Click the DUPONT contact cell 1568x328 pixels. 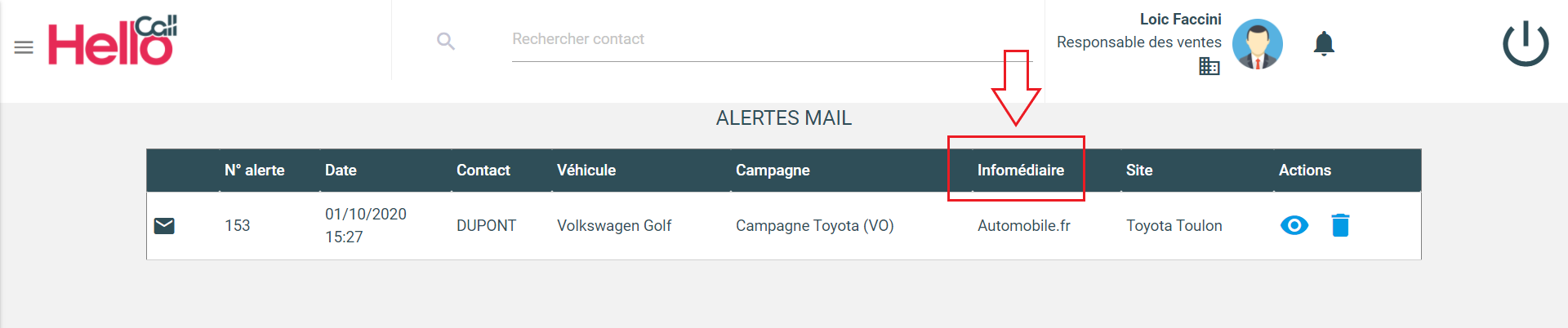point(486,226)
